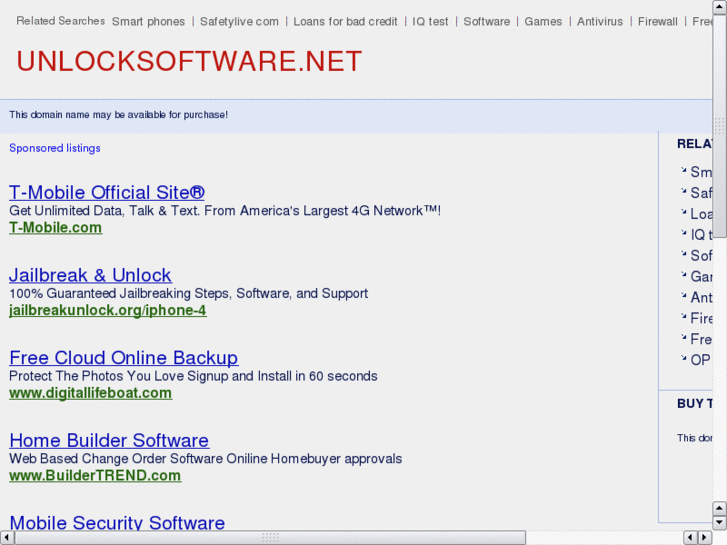Image resolution: width=727 pixels, height=545 pixels.
Task: Click the 'Saf' sidebar related link
Action: (701, 193)
